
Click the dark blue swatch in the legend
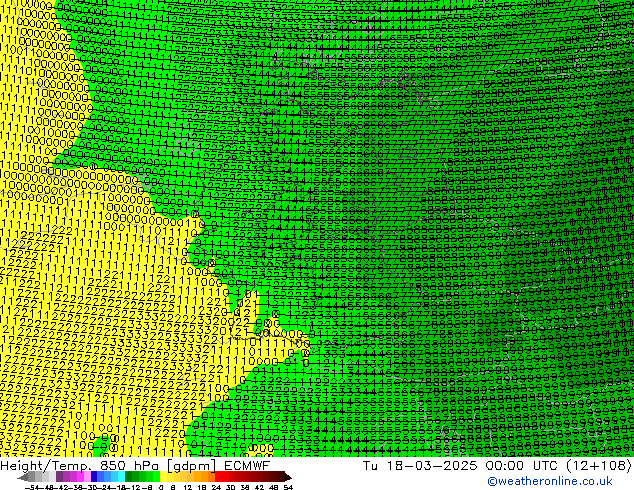(94, 477)
